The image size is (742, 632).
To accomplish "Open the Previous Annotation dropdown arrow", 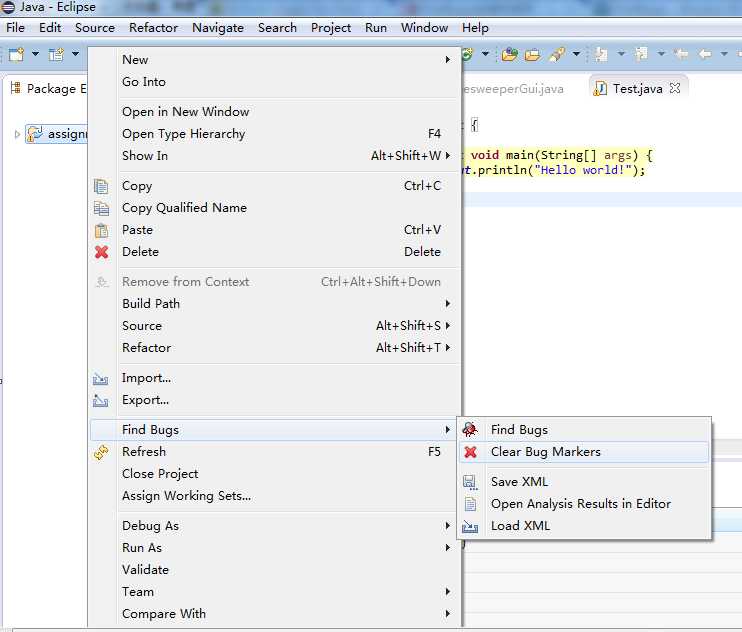I will point(662,54).
